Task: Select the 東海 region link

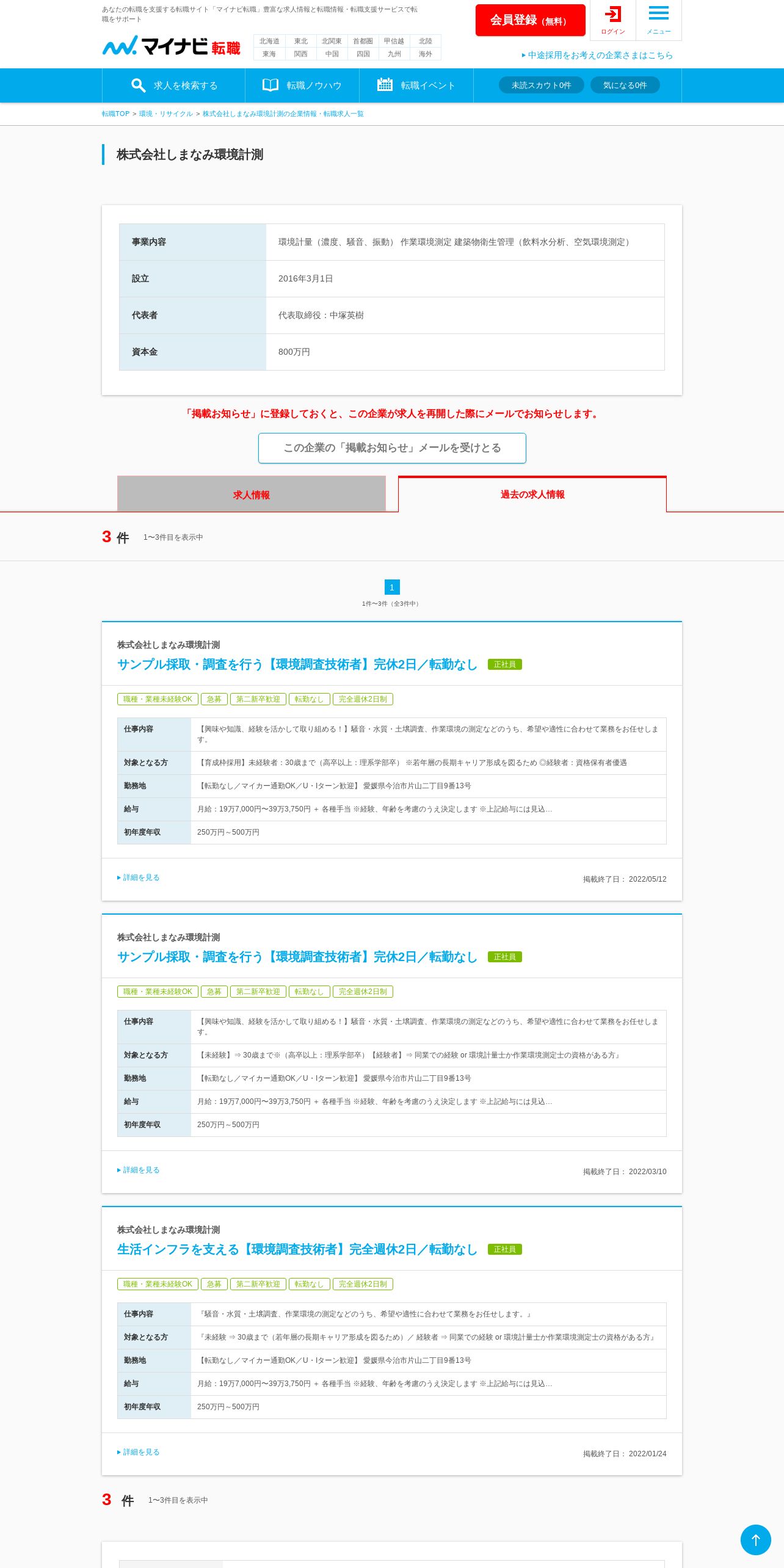Action: coord(269,54)
